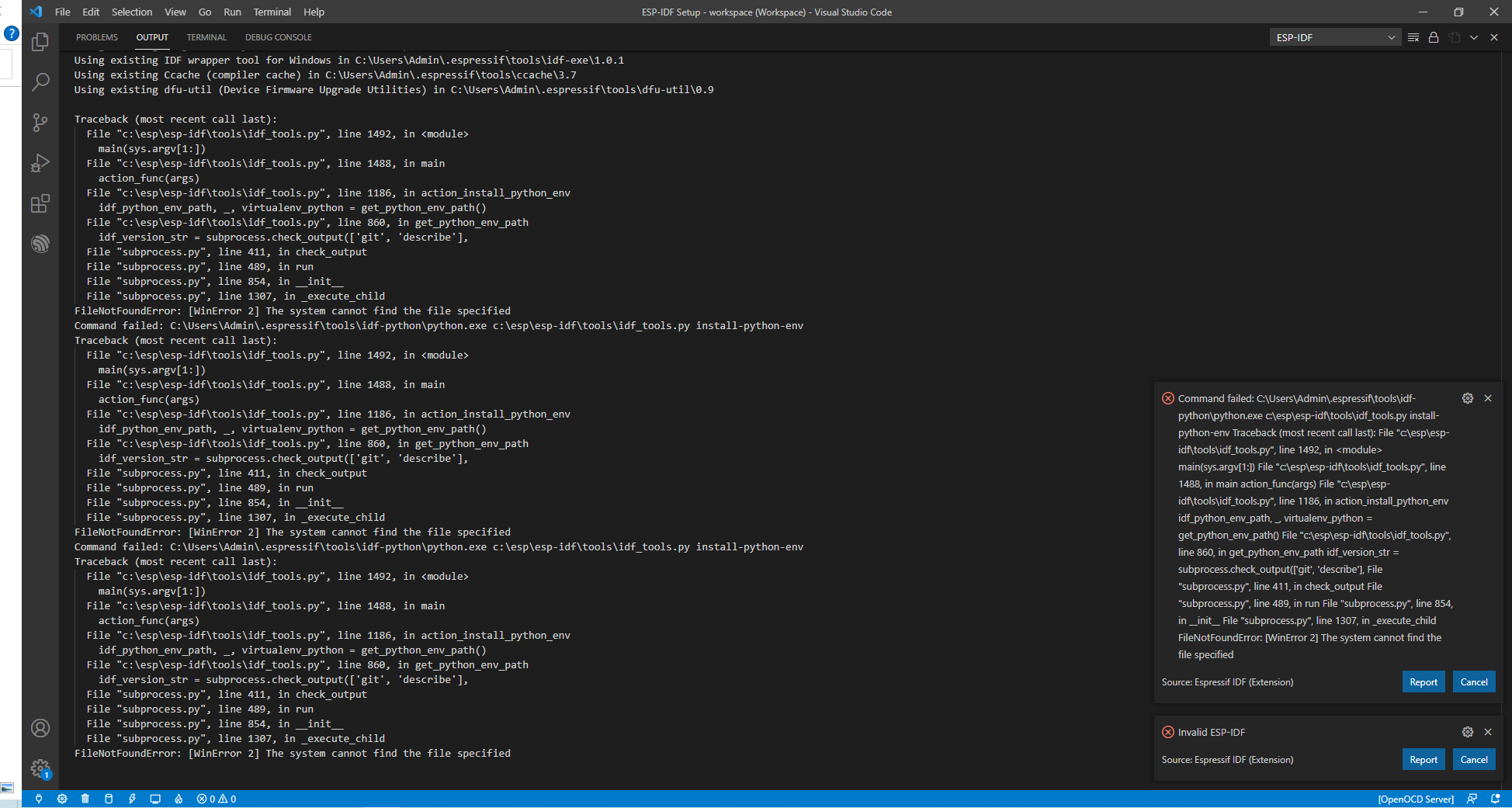This screenshot has width=1512, height=808.
Task: Open the Terminal menu
Action: (x=272, y=12)
